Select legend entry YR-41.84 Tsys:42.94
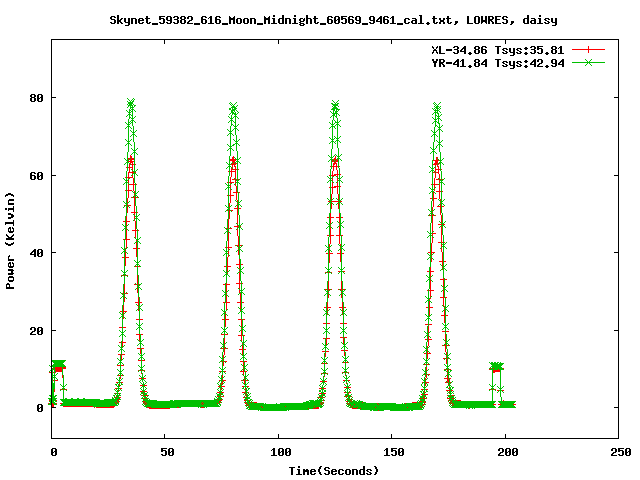This screenshot has width=640, height=480. coord(498,63)
